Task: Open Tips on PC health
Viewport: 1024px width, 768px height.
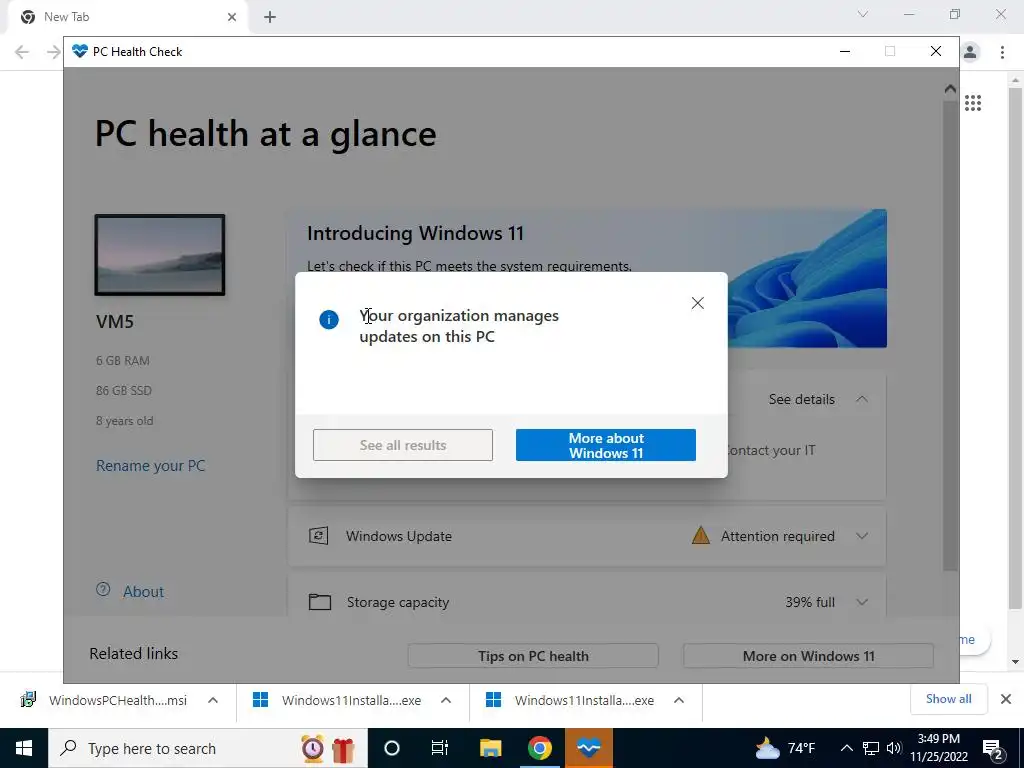Action: (533, 656)
